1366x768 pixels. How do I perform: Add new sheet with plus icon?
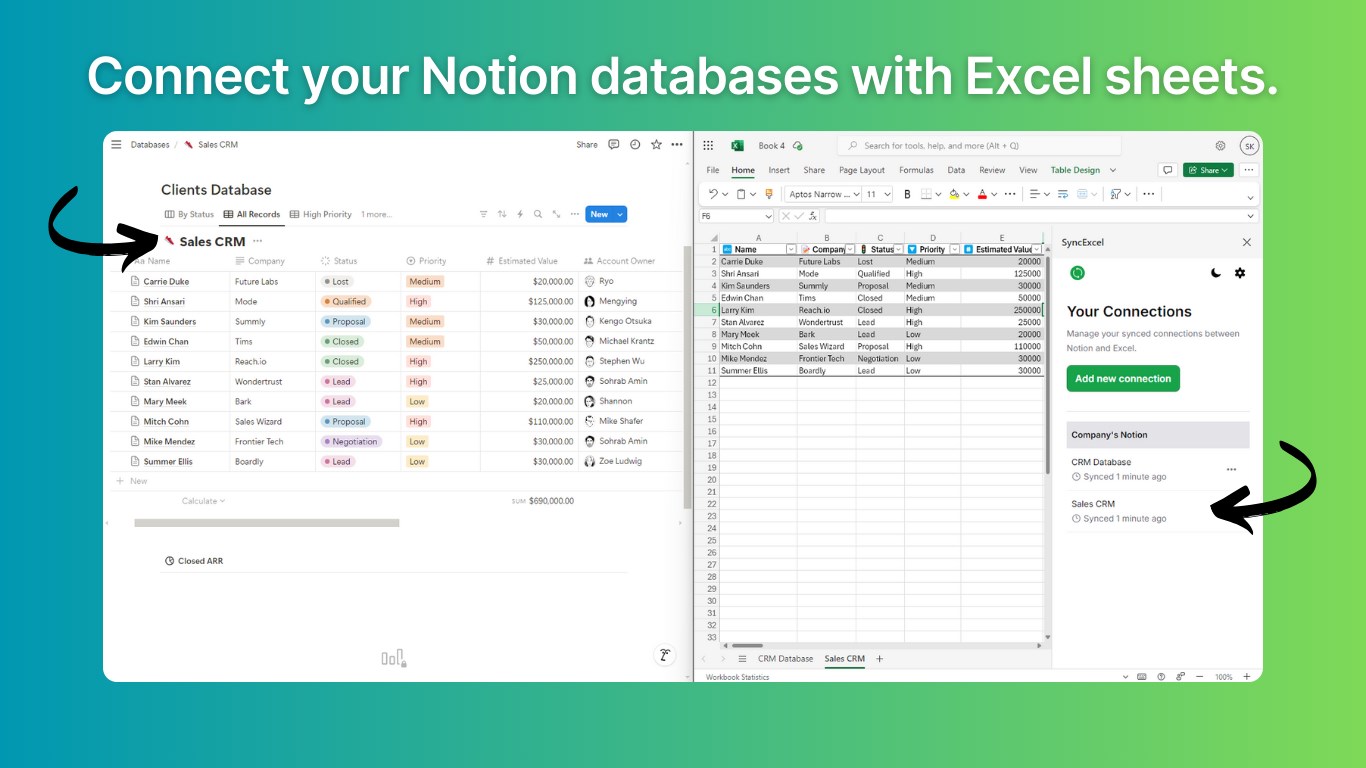tap(880, 659)
